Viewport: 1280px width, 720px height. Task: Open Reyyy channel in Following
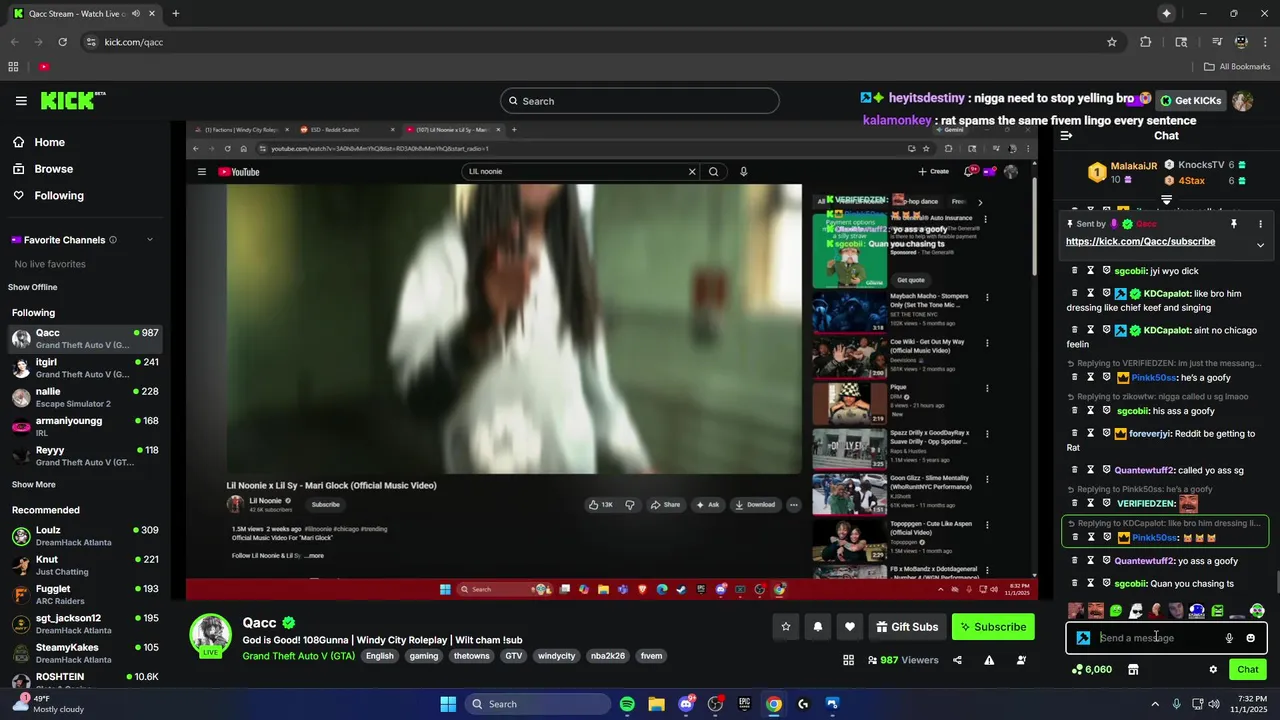coord(85,456)
